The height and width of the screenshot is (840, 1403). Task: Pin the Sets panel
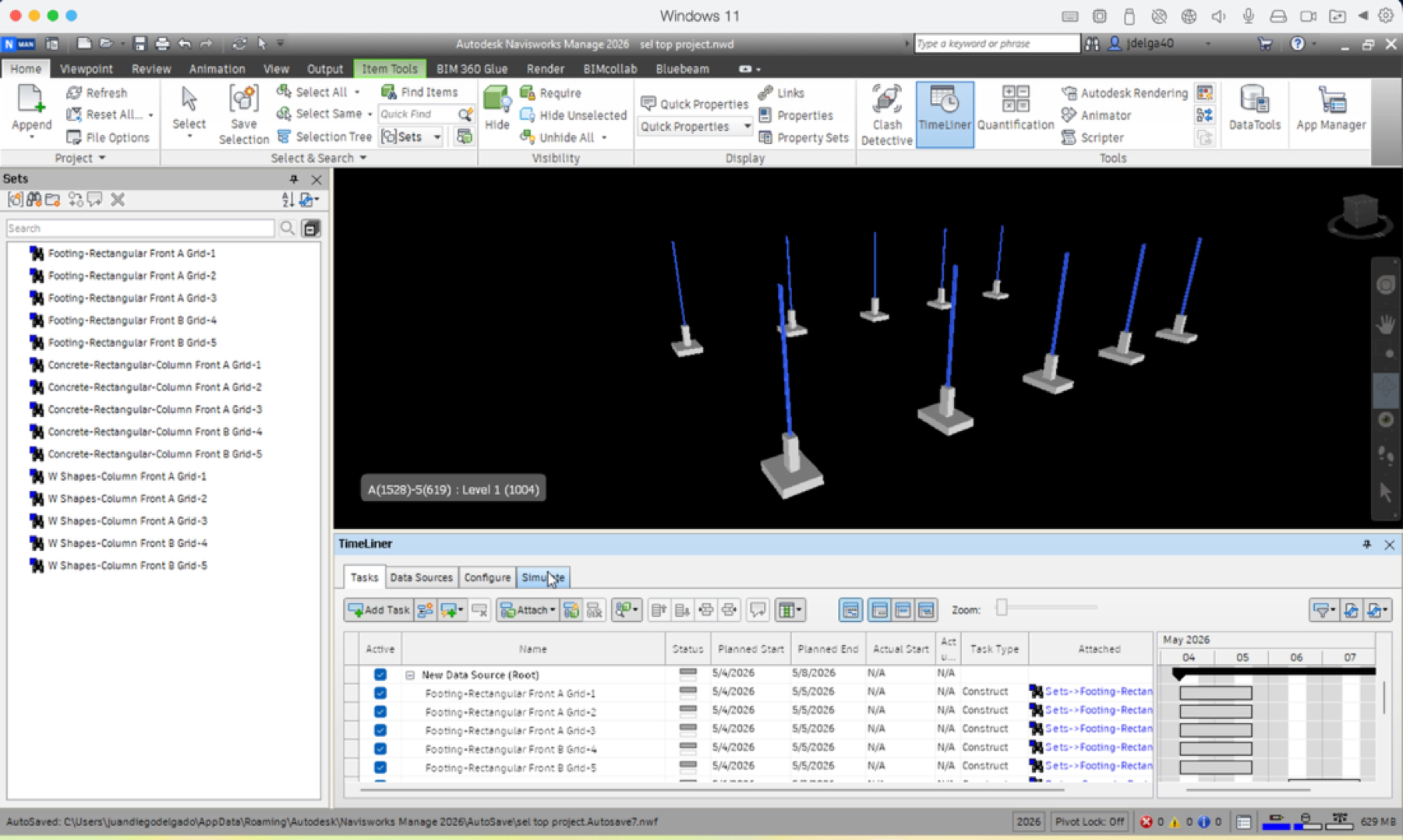tap(294, 179)
